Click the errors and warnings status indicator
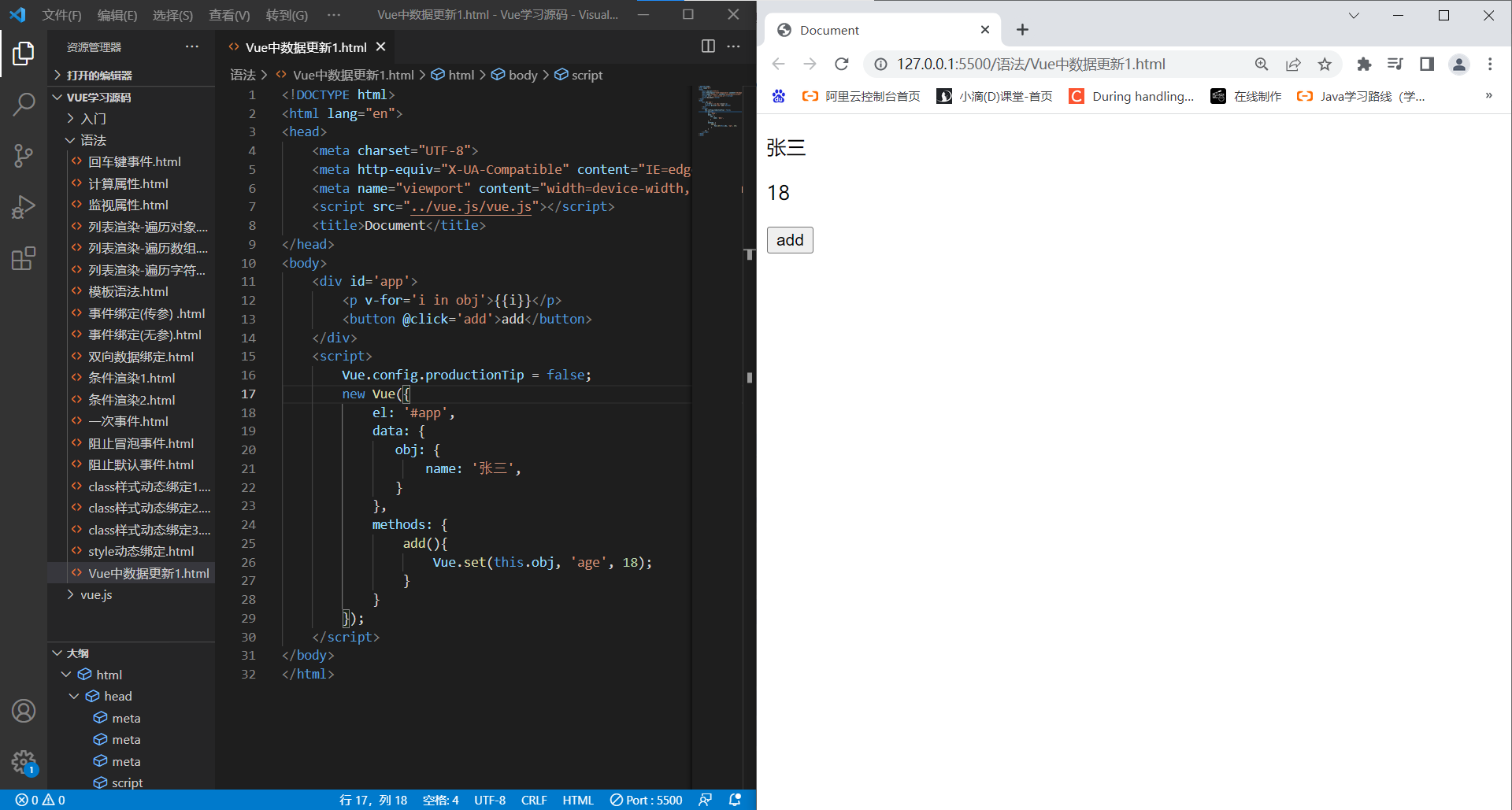Image resolution: width=1512 pixels, height=810 pixels. tap(40, 800)
